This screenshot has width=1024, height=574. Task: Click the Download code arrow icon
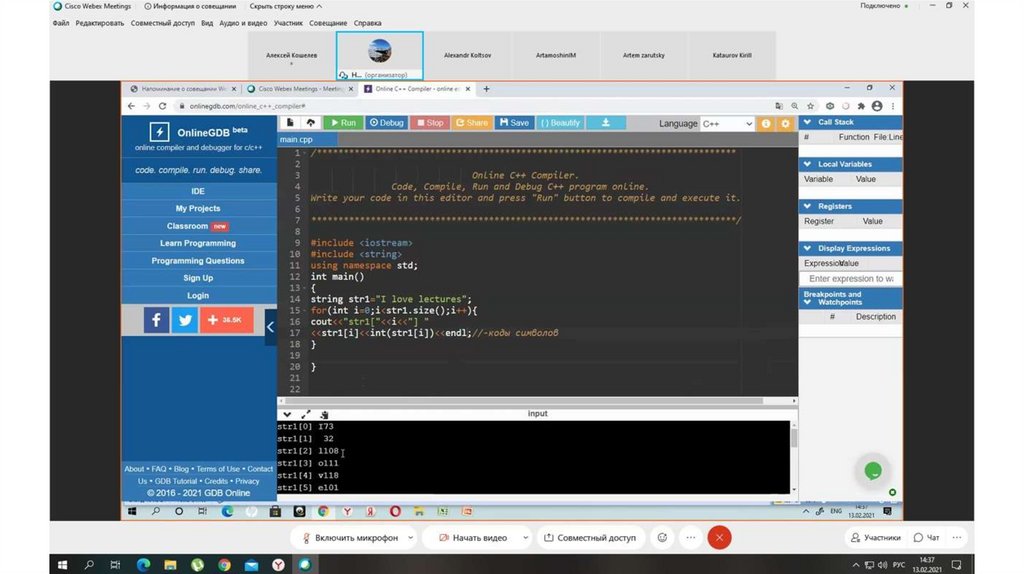tap(605, 123)
